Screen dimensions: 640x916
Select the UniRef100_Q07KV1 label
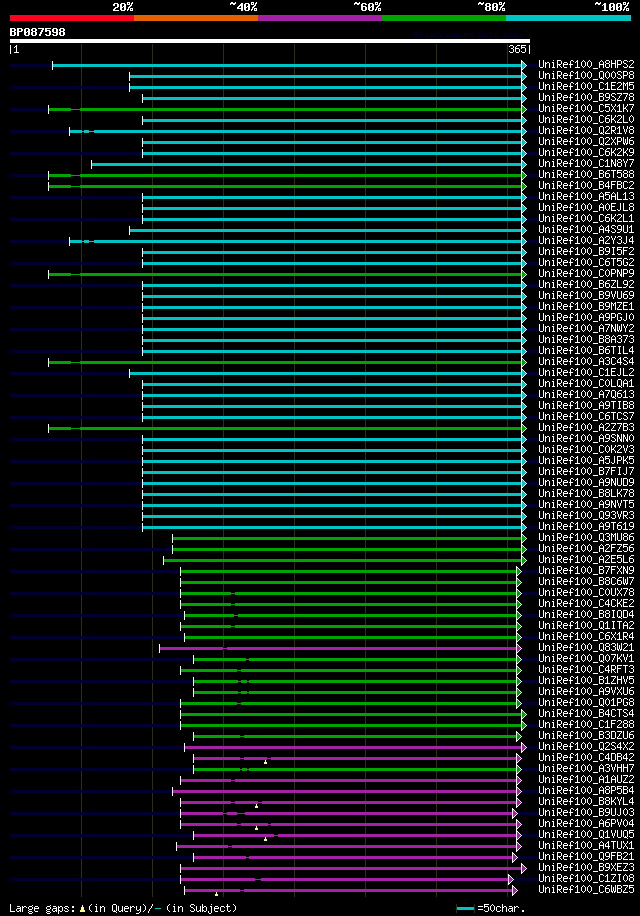pyautogui.click(x=586, y=658)
